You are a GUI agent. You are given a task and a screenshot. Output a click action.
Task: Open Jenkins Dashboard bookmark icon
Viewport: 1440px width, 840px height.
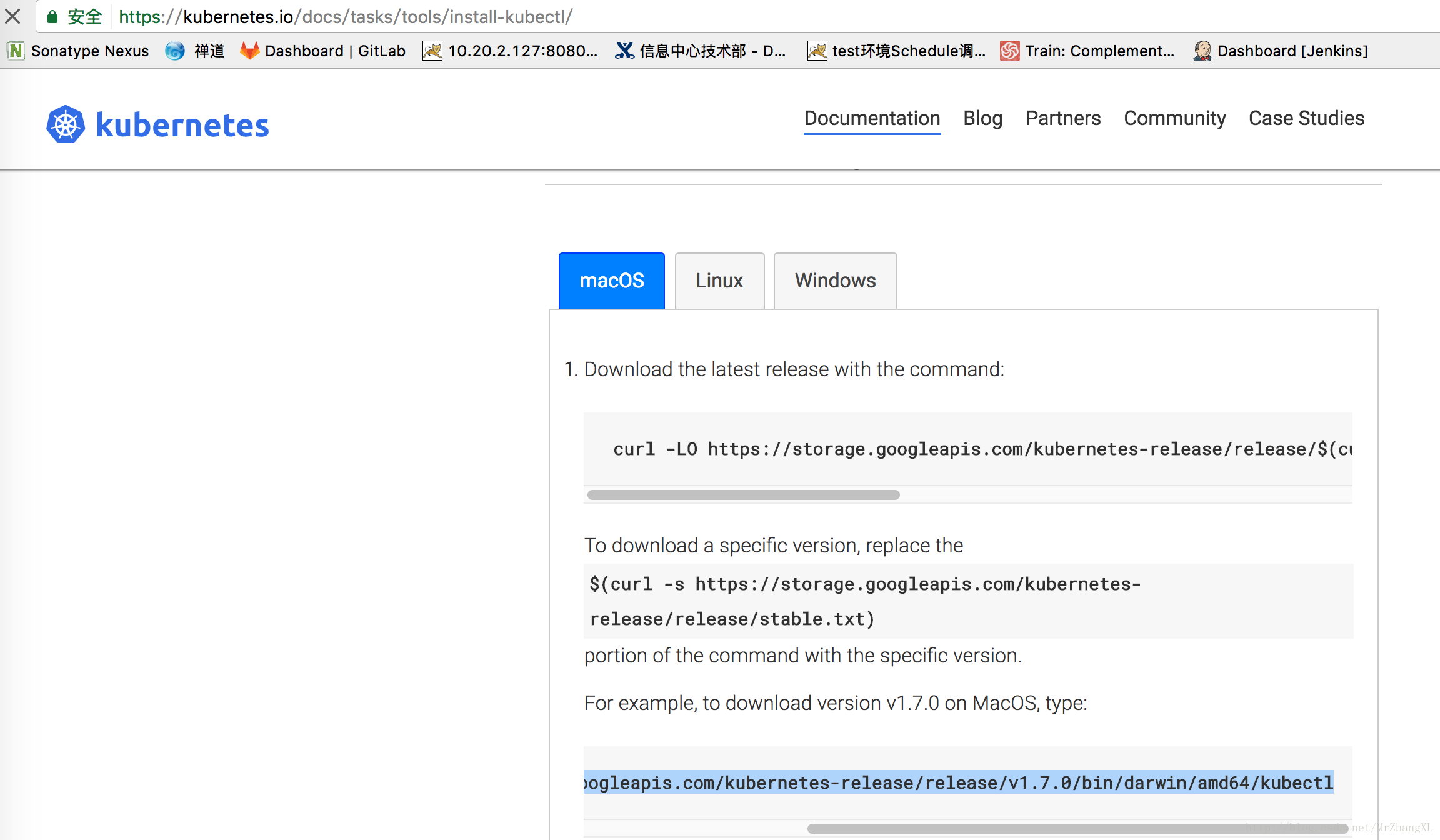pyautogui.click(x=1202, y=51)
